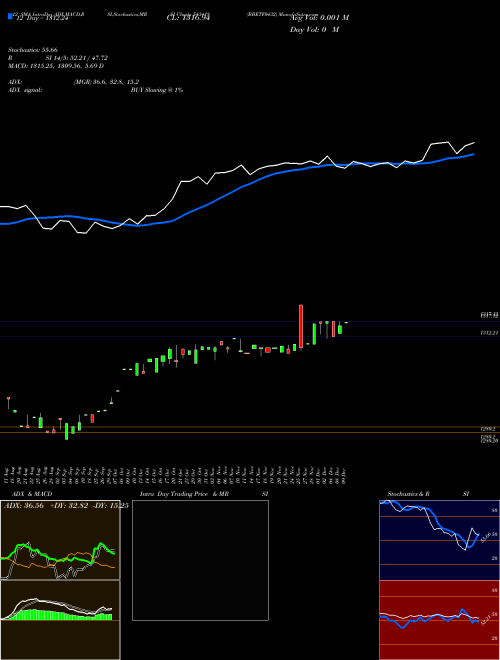Screen dimensions: 500x660
Task: Open the ADX line mini chart
Action: click(60, 540)
